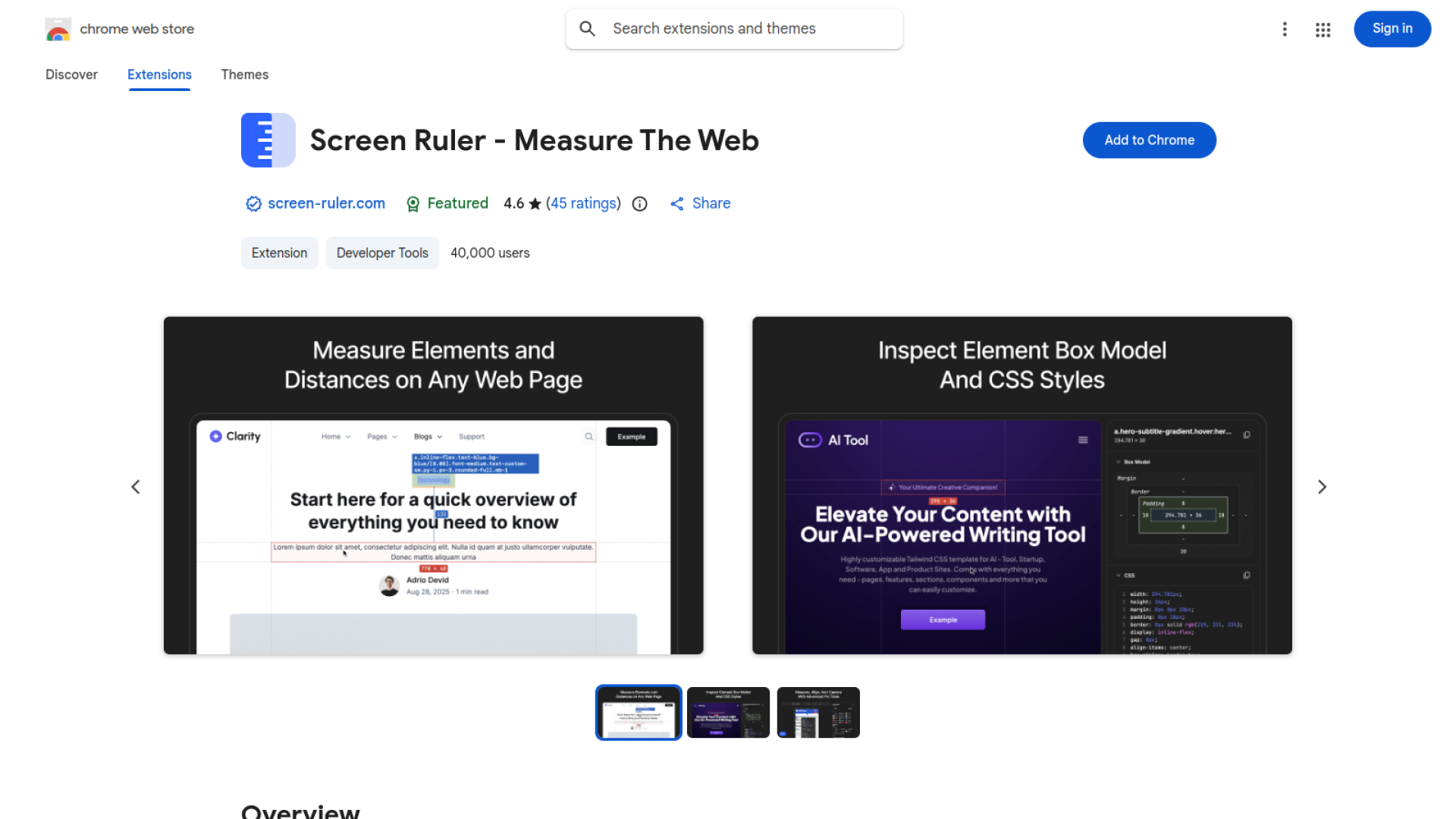
Task: Open the screen-ruler.com publisher link
Action: 326,203
